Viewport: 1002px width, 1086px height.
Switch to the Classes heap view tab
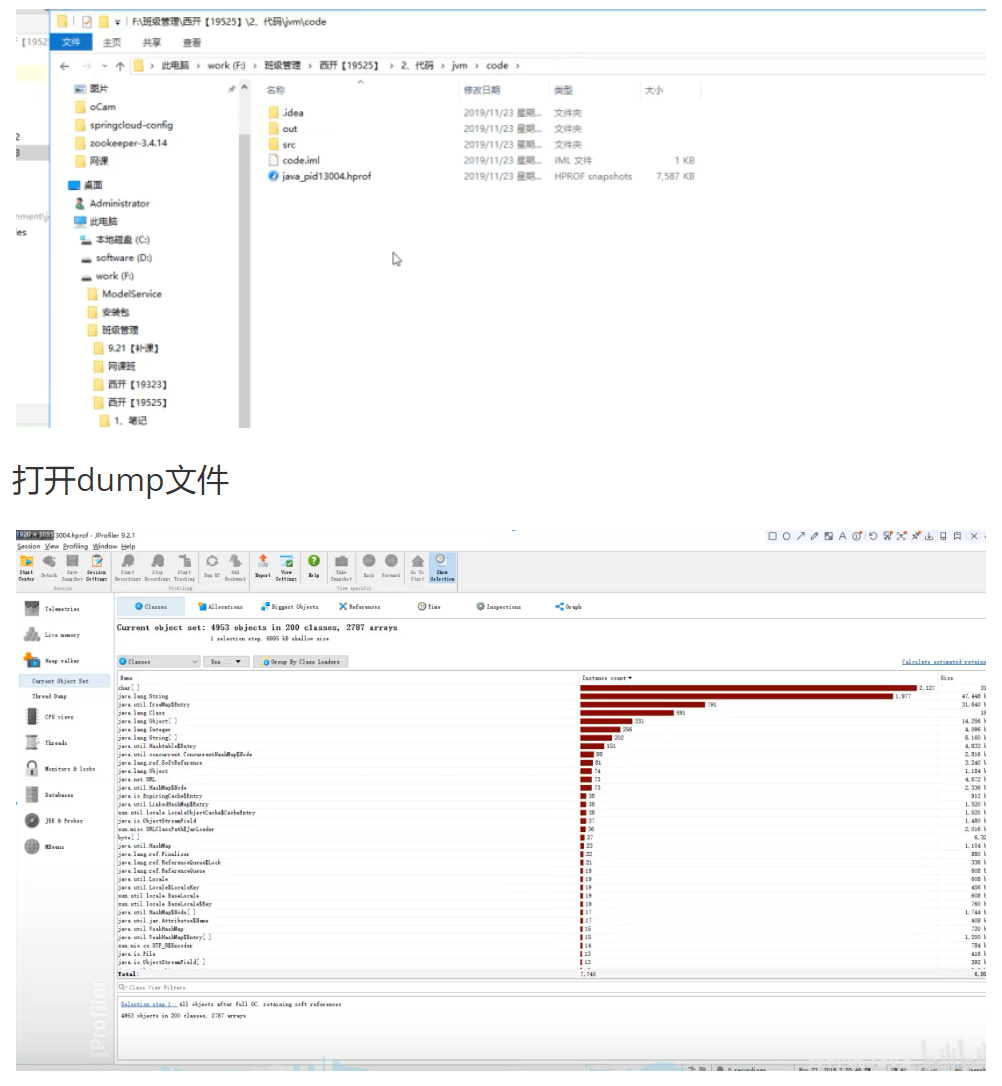151,607
